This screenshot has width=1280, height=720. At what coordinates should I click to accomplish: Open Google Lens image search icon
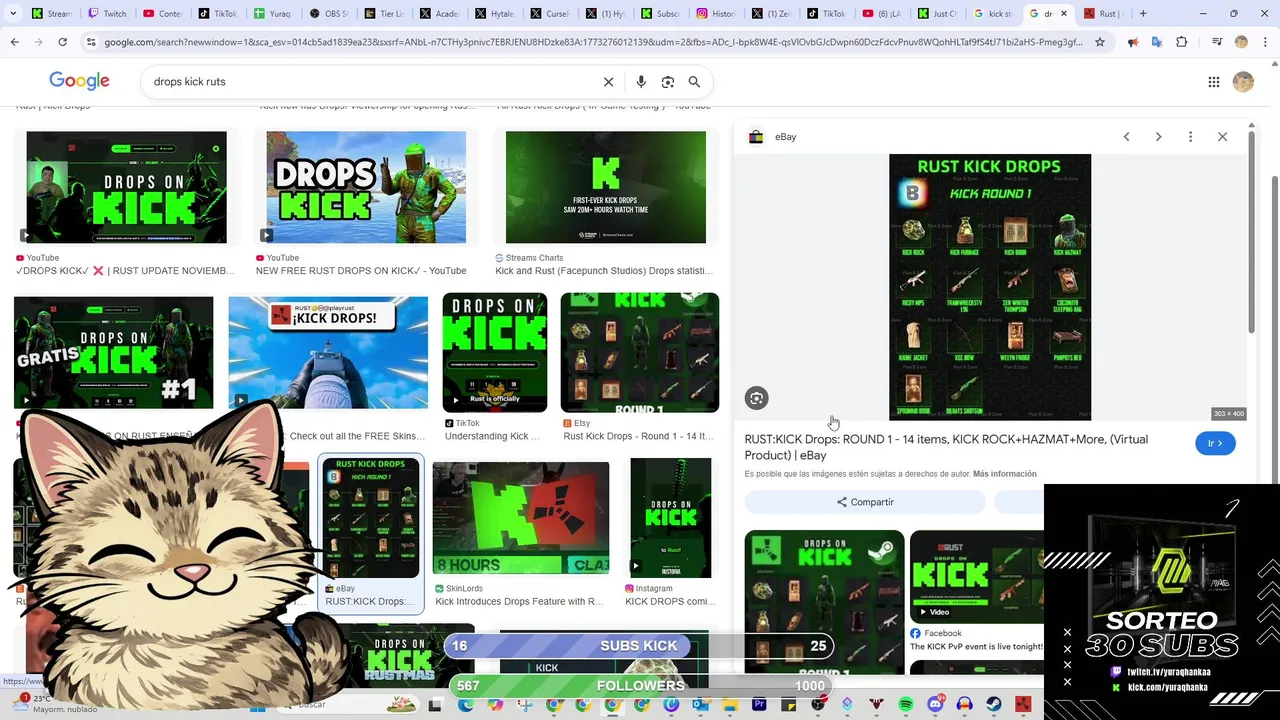(x=668, y=82)
